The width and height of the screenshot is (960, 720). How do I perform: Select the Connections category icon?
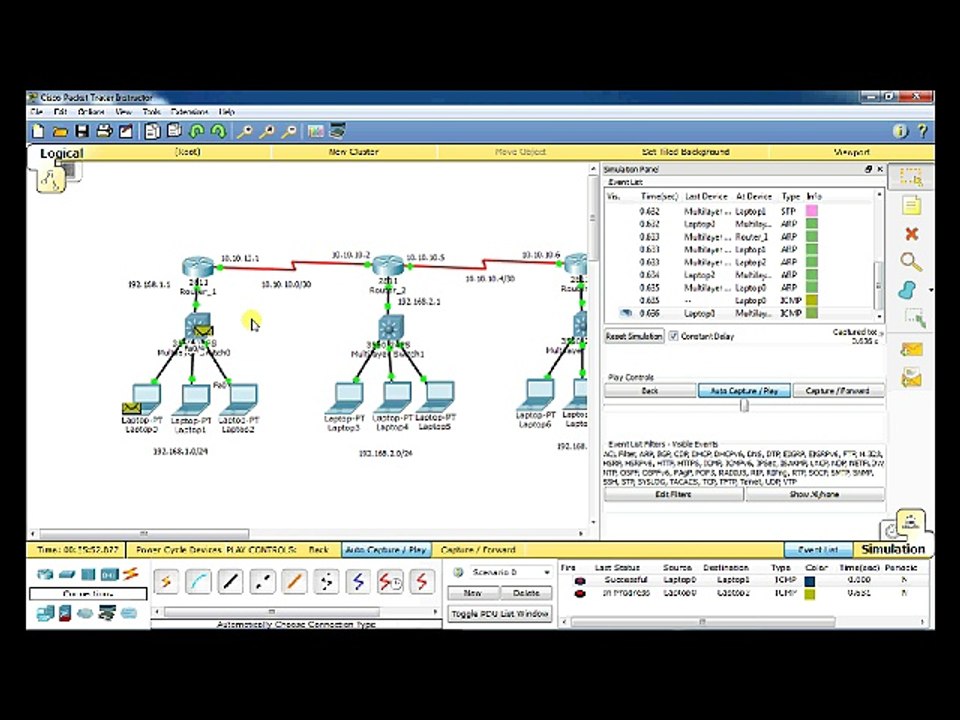tap(130, 574)
